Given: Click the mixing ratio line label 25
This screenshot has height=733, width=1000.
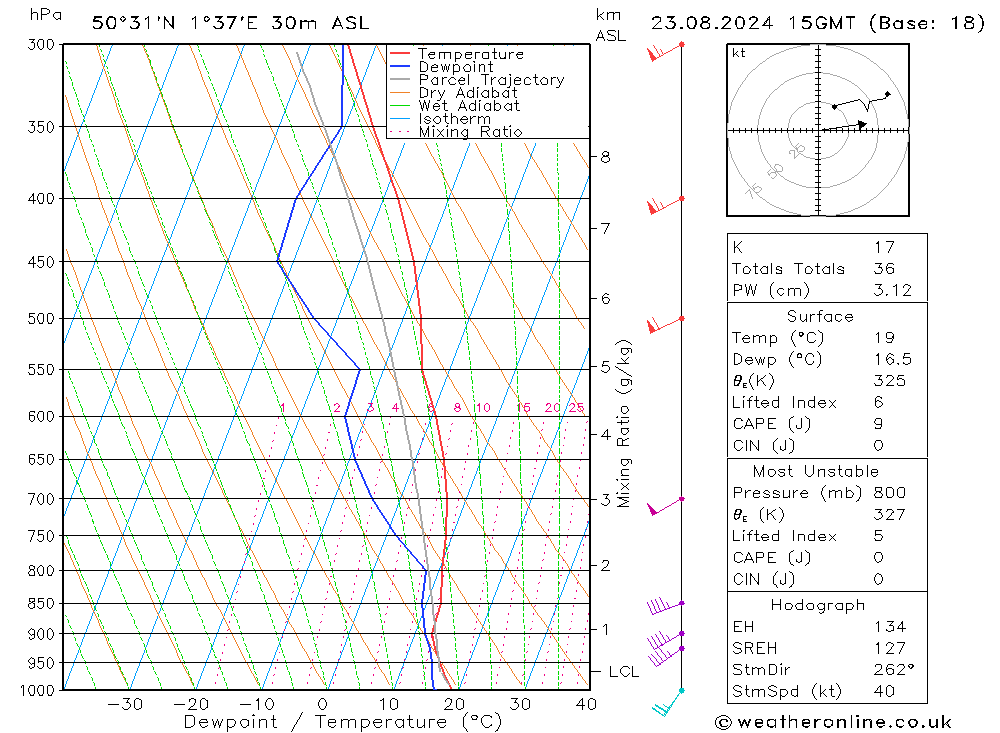Looking at the screenshot, I should 577,408.
